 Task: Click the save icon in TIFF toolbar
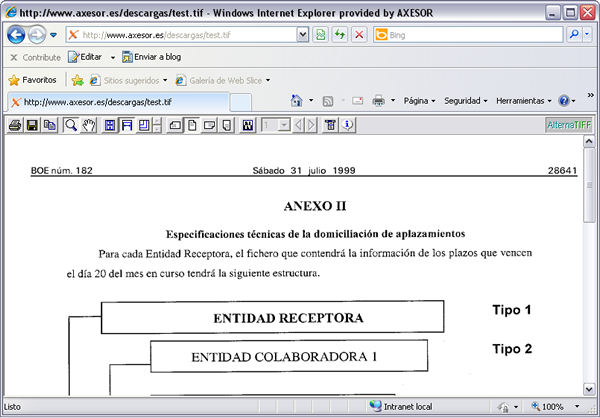(x=32, y=125)
